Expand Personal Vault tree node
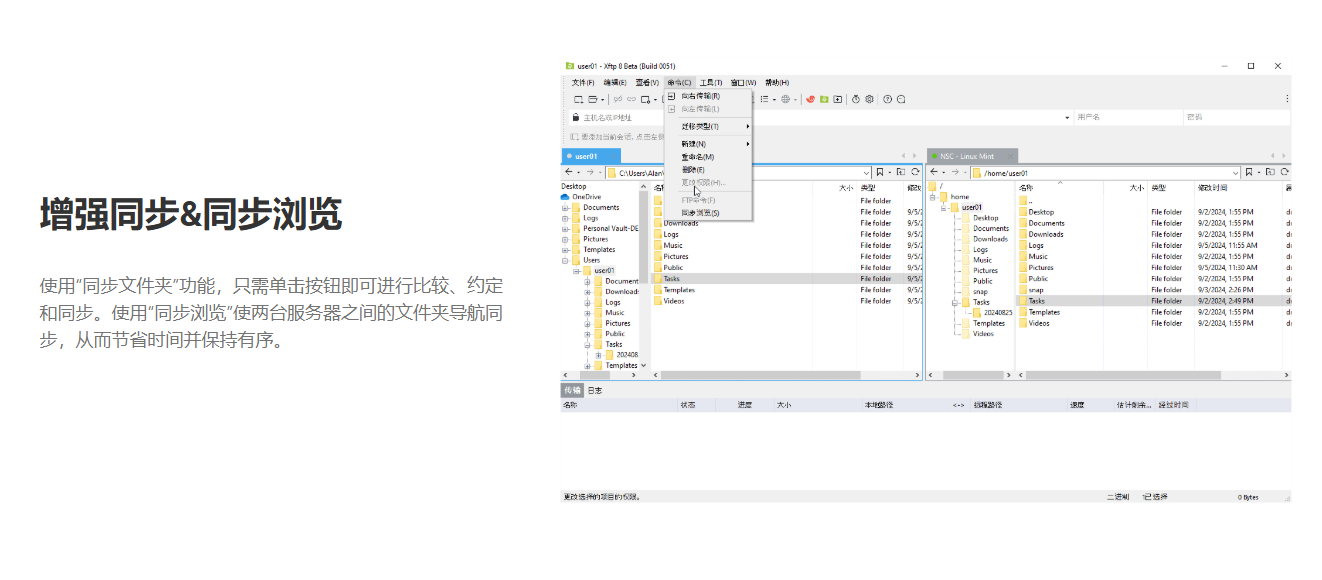The width and height of the screenshot is (1322, 580). pyautogui.click(x=565, y=229)
